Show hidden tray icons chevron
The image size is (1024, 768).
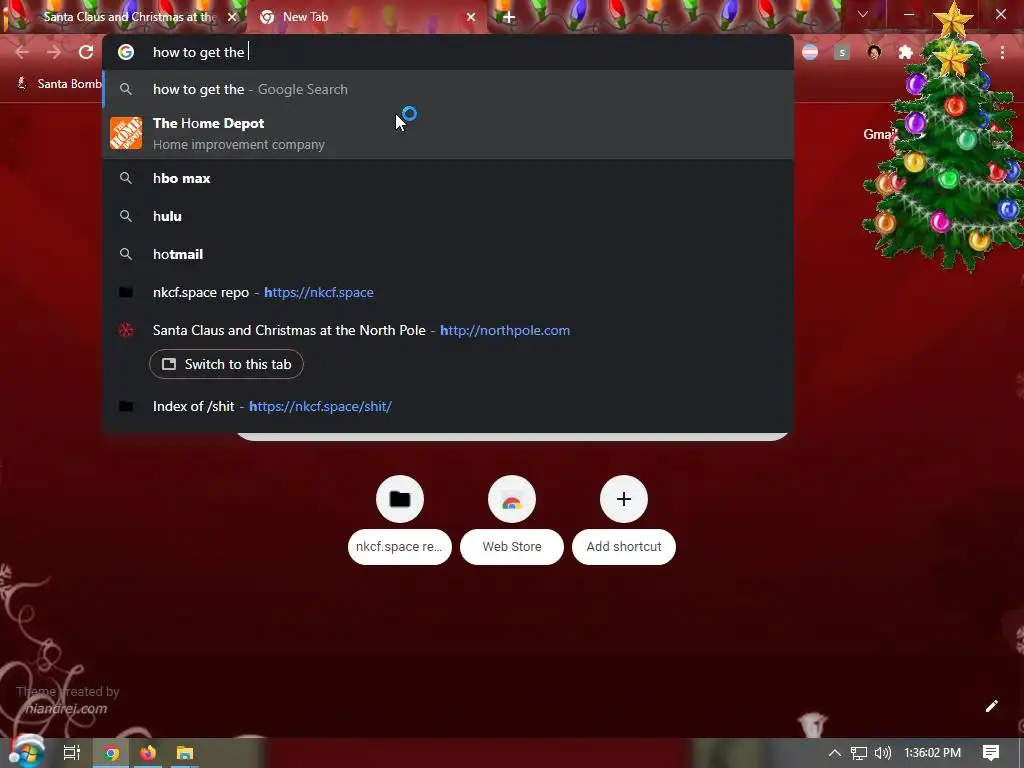point(834,753)
